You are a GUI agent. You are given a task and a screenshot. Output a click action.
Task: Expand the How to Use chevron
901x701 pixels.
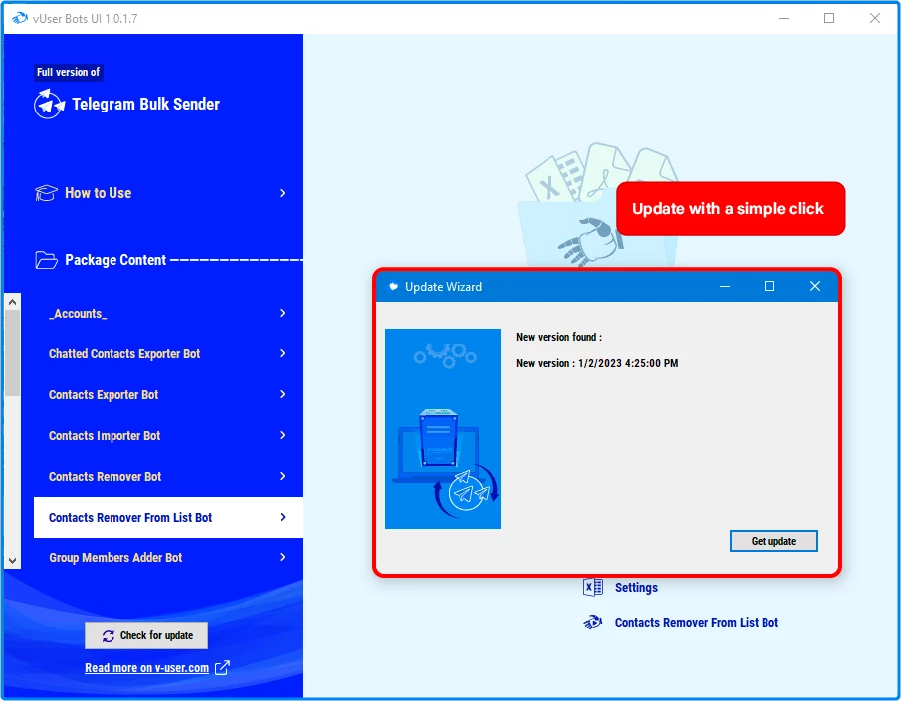point(283,193)
